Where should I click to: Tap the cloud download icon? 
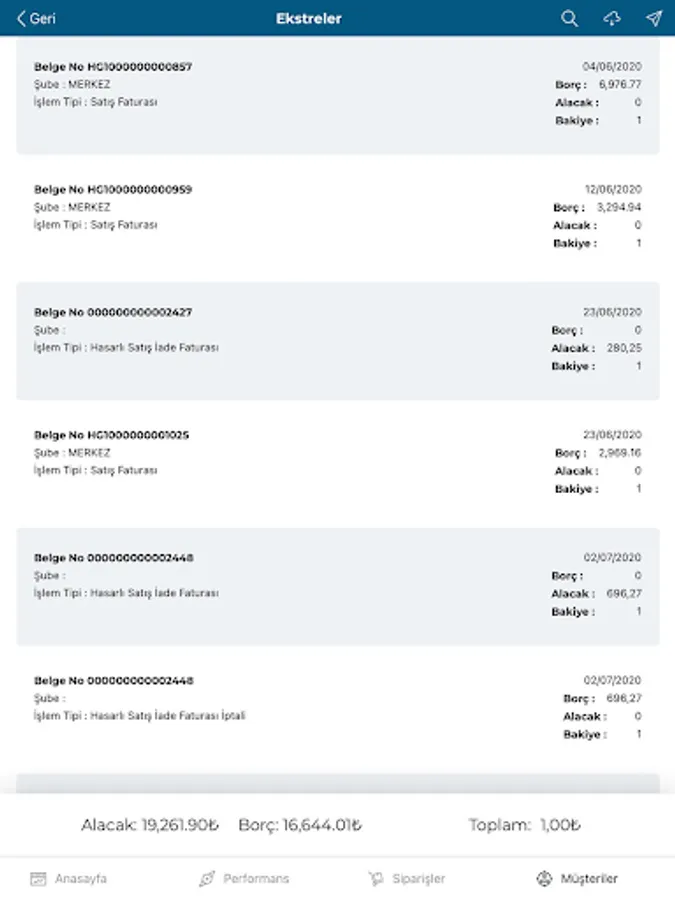[612, 19]
